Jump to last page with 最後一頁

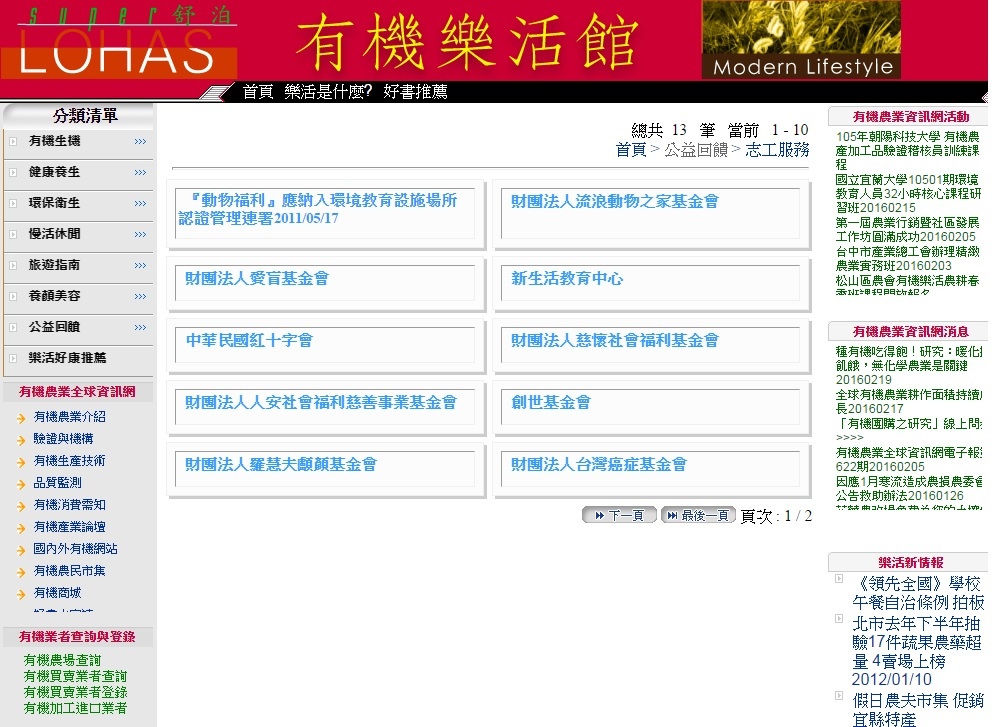[x=698, y=515]
